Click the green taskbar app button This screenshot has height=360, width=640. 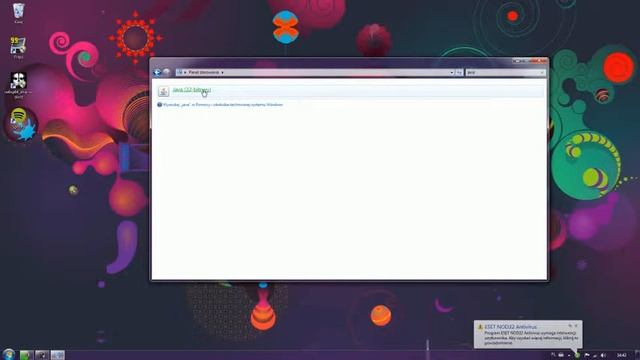click(27, 355)
